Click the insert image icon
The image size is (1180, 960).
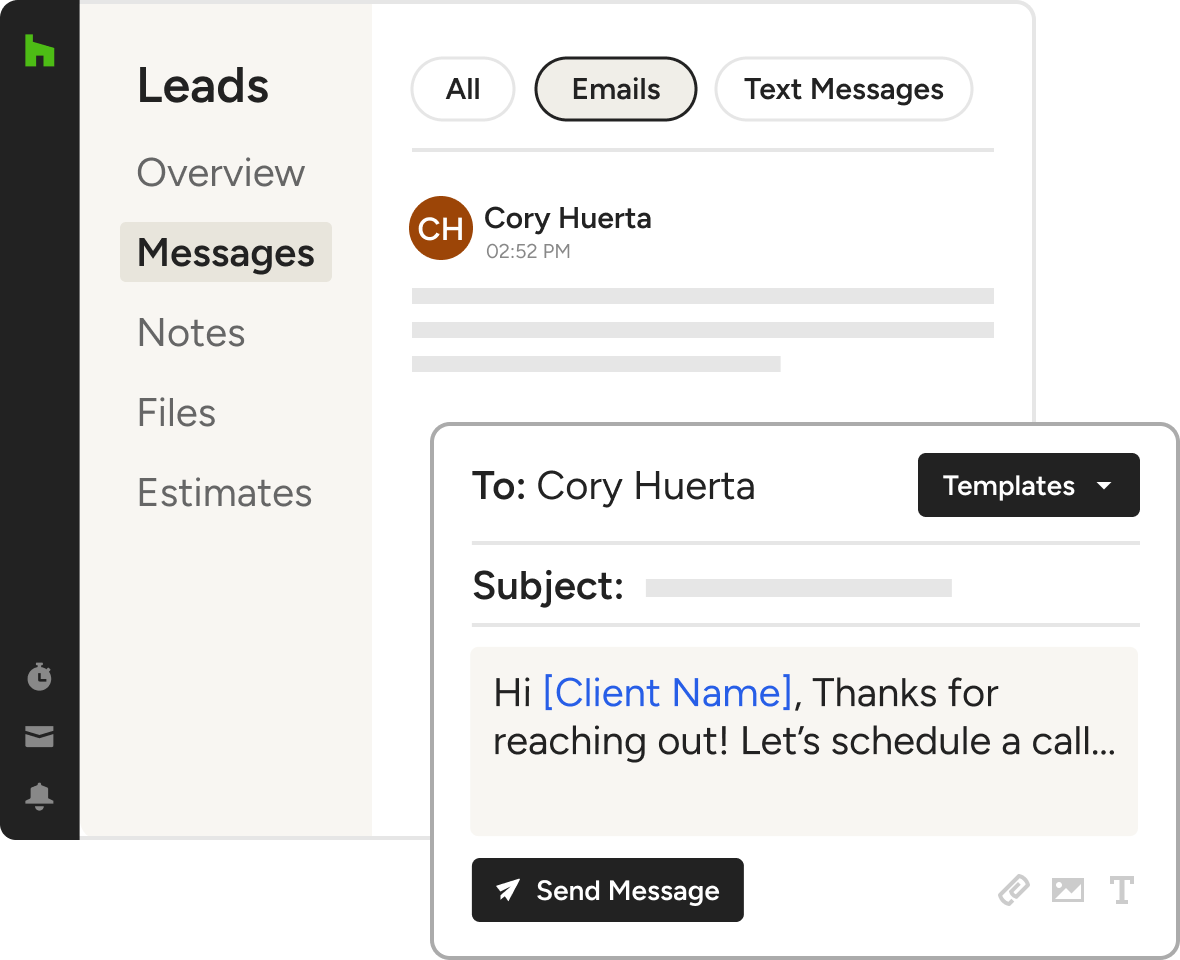pyautogui.click(x=1067, y=890)
